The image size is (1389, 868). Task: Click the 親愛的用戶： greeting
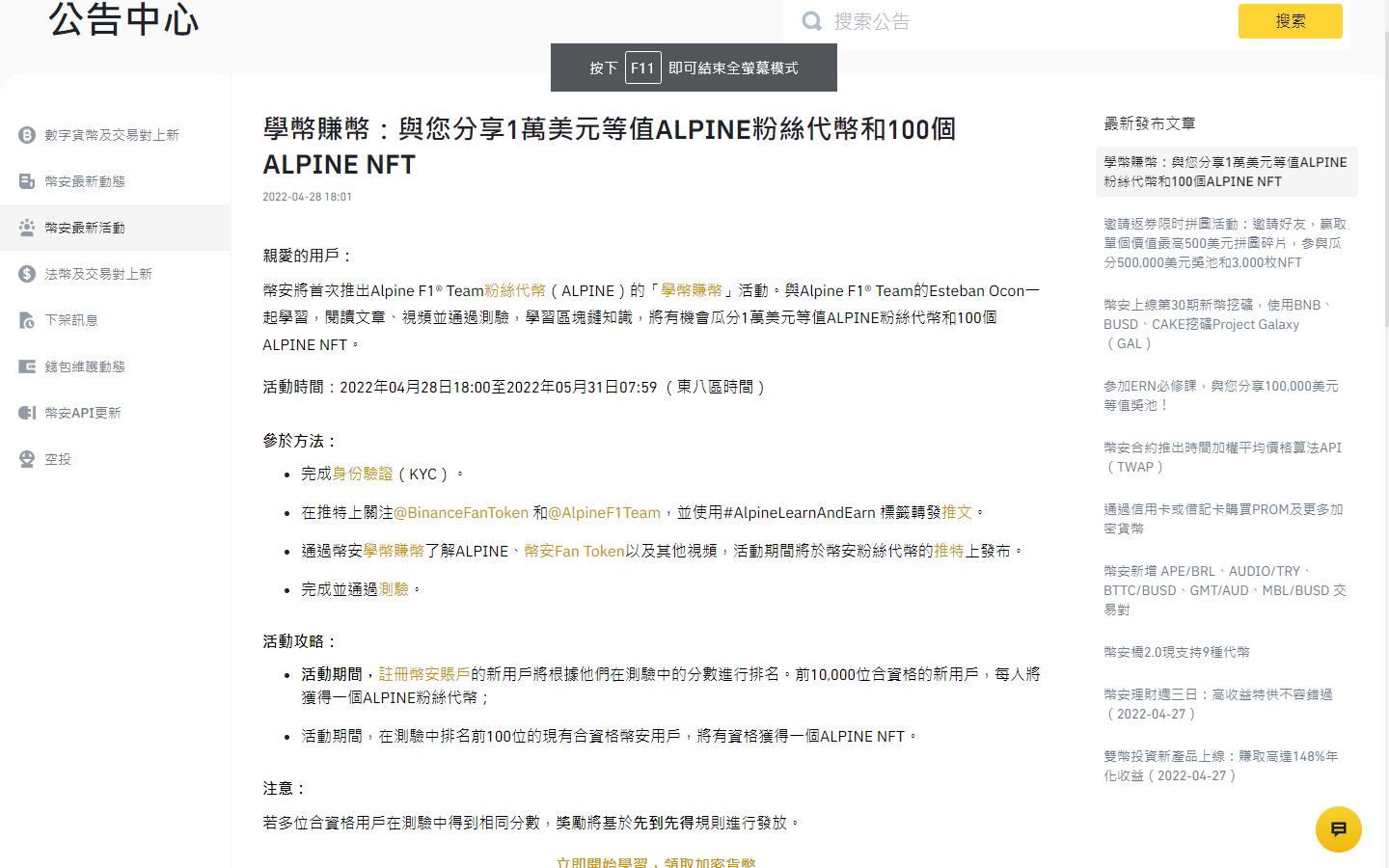(x=309, y=256)
